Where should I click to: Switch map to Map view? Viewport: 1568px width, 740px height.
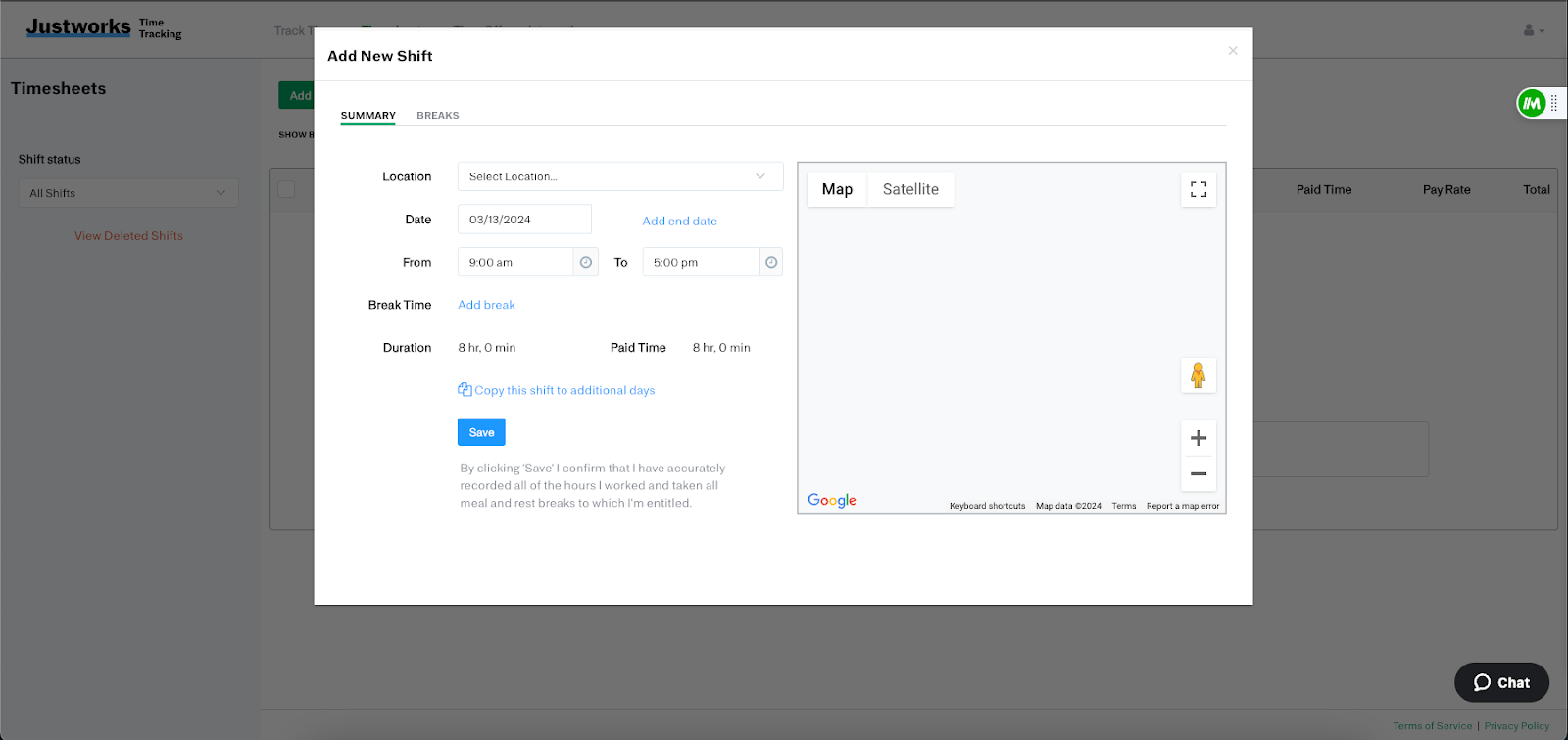[x=837, y=189]
